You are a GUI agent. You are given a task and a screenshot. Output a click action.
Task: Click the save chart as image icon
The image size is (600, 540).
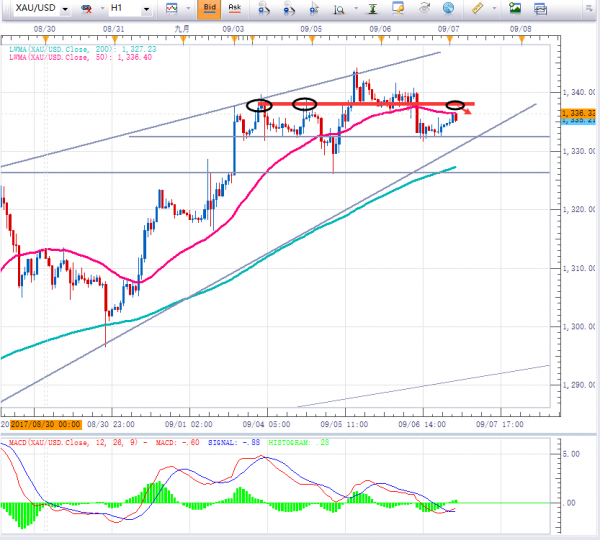point(515,8)
